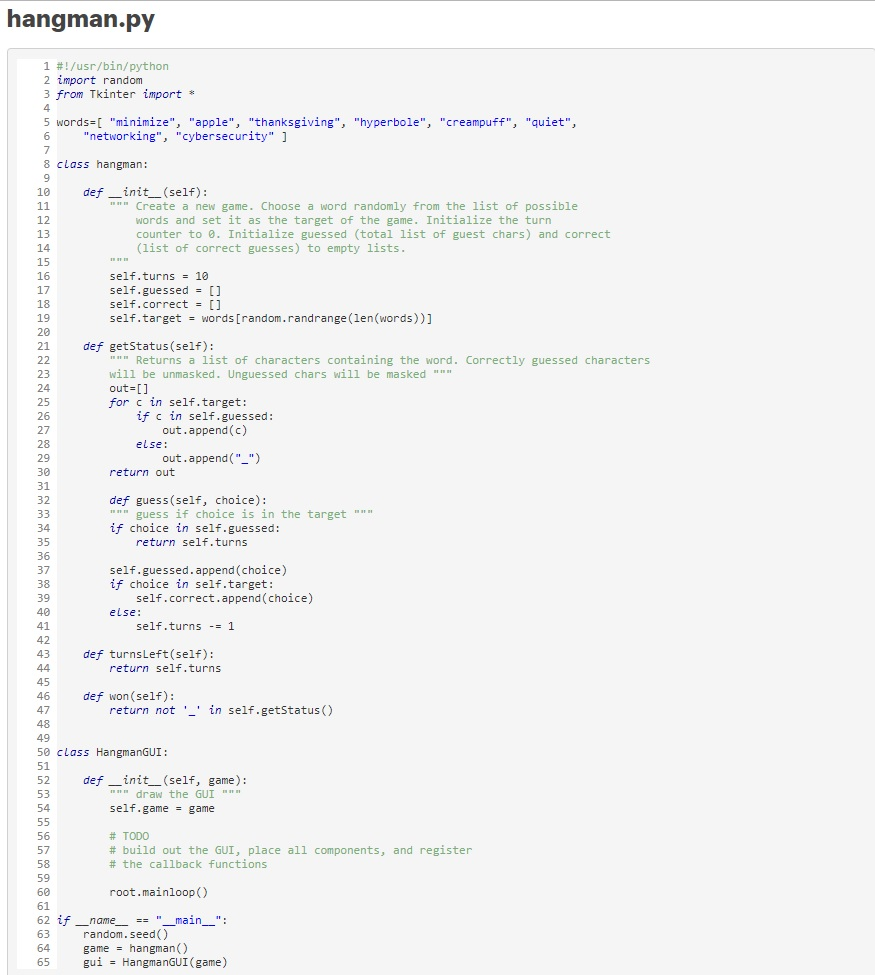Select line number 1
The height and width of the screenshot is (975, 875).
click(x=46, y=65)
